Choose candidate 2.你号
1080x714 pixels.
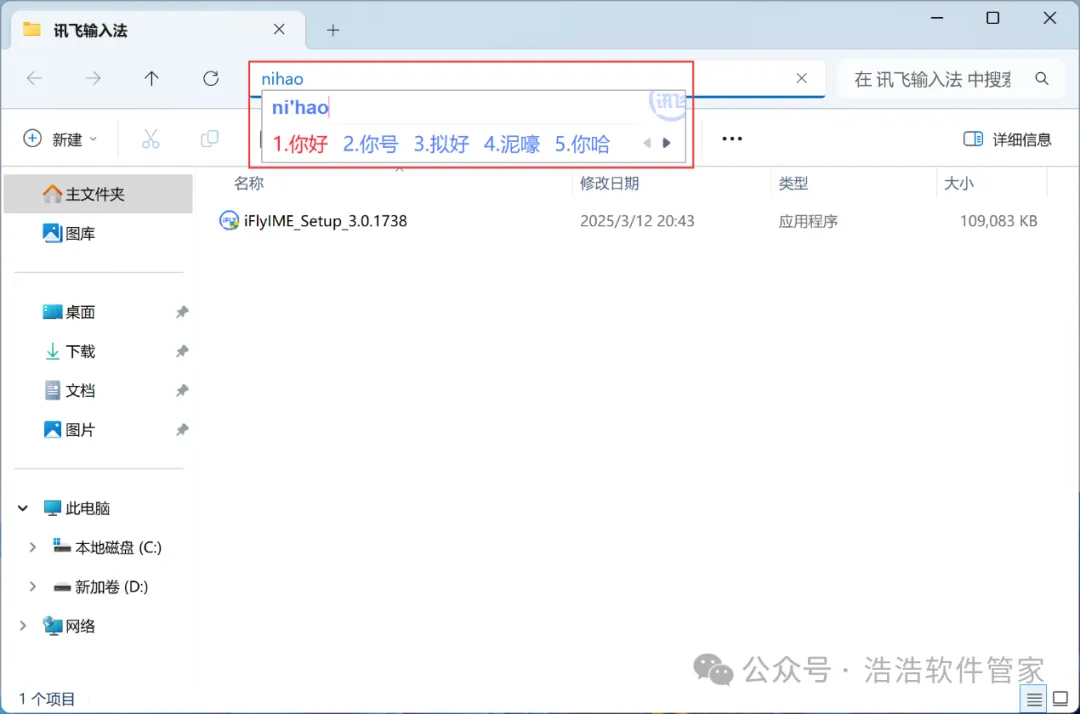pos(371,144)
